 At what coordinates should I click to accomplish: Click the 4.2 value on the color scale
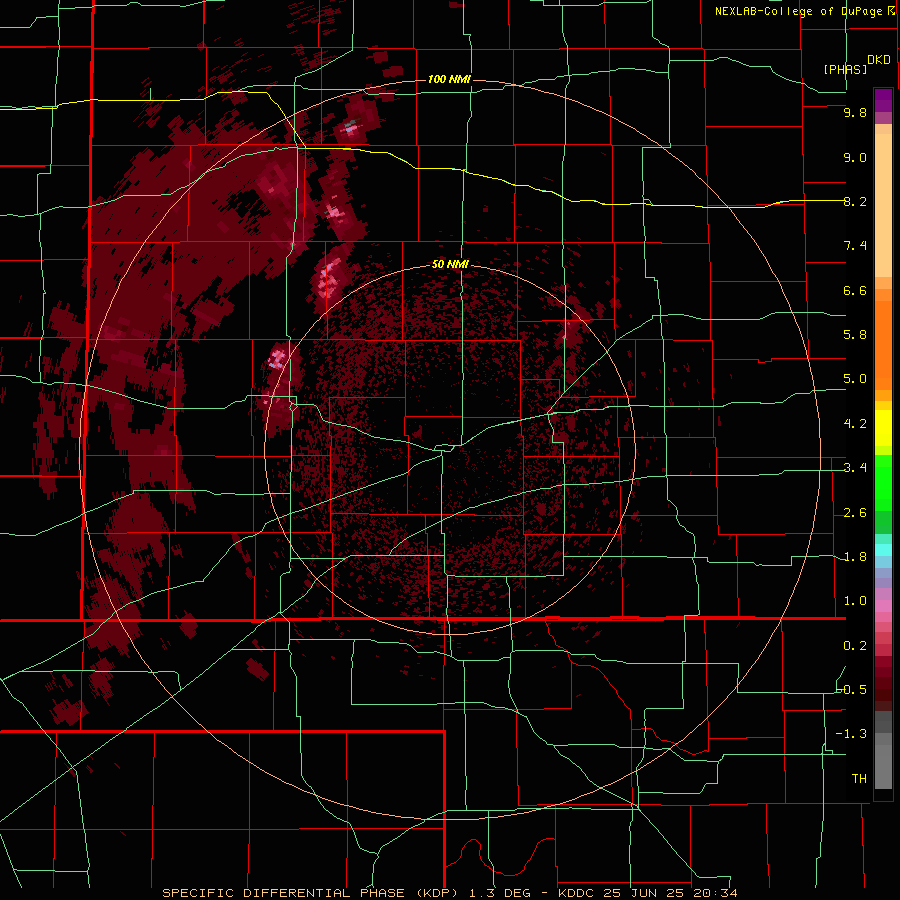[855, 424]
